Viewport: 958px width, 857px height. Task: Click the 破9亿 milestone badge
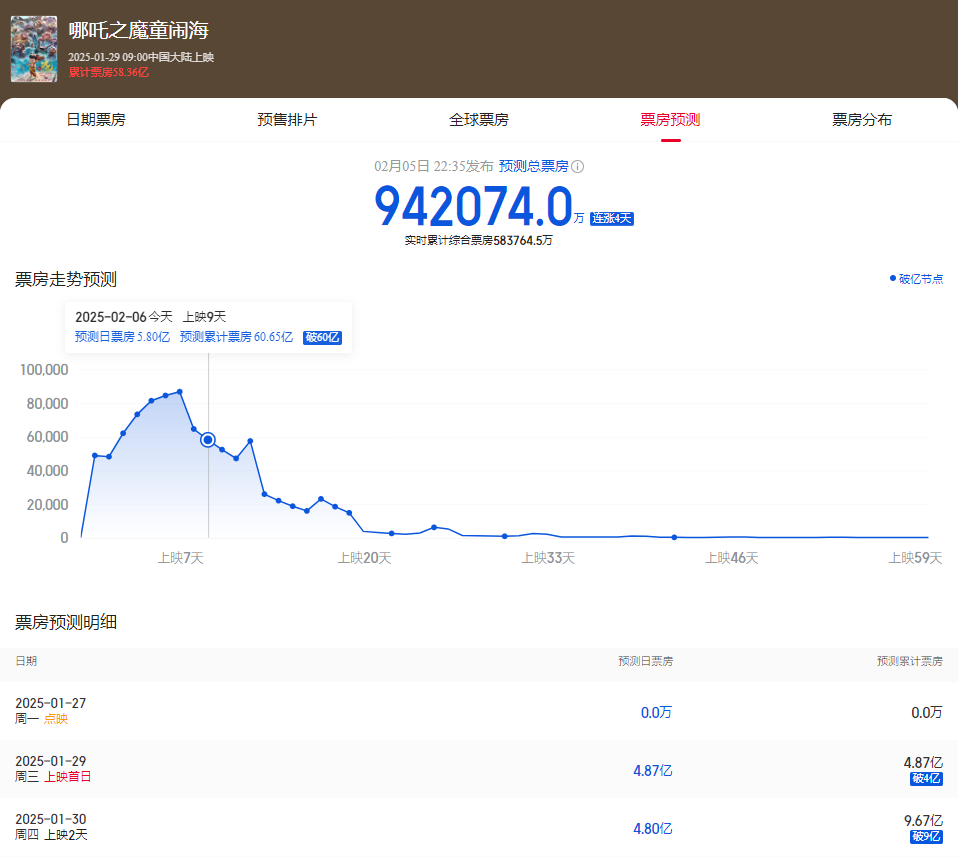click(926, 837)
